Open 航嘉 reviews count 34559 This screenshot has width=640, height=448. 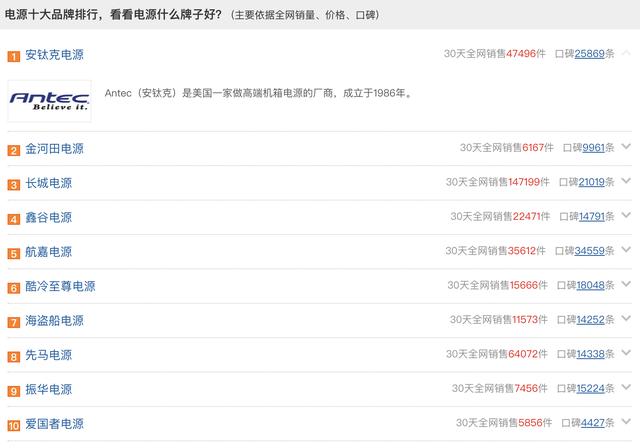tap(589, 251)
